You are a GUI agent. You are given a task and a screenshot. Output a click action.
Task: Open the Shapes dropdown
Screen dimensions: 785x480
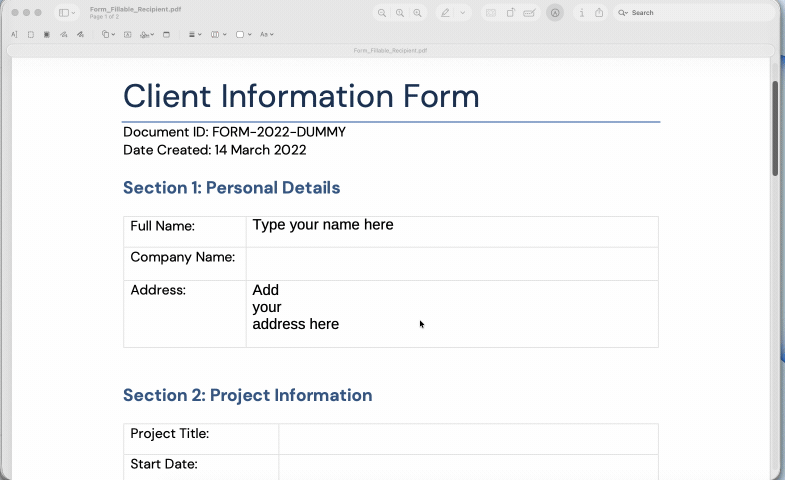[108, 35]
